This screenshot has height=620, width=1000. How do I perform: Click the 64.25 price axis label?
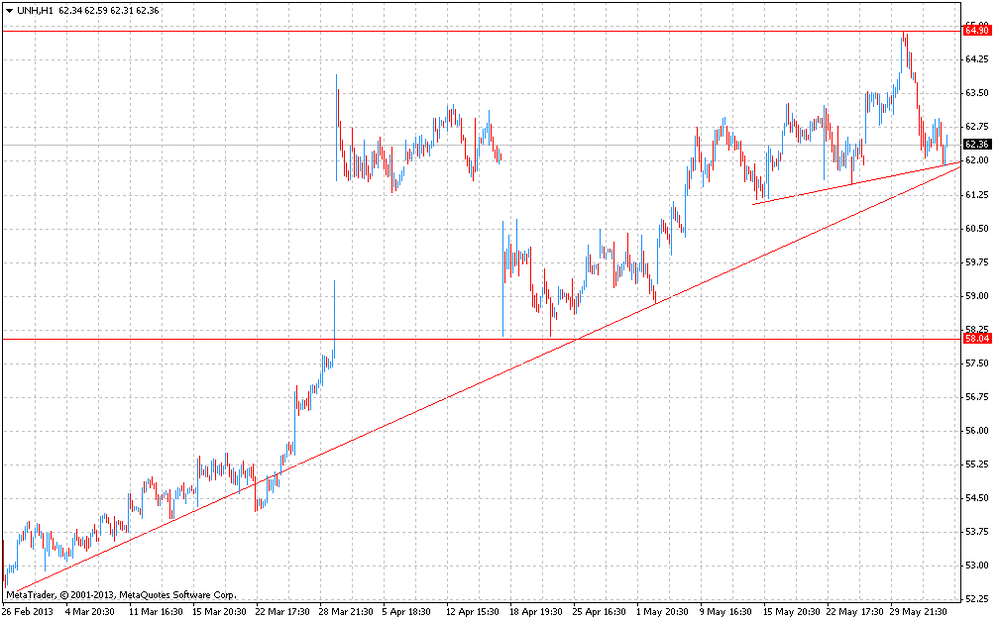(x=976, y=59)
